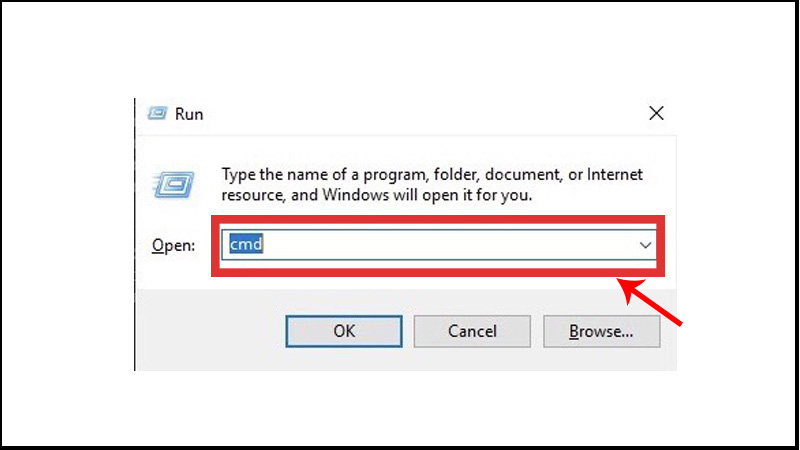Click the small Run icon in title bar

click(157, 113)
